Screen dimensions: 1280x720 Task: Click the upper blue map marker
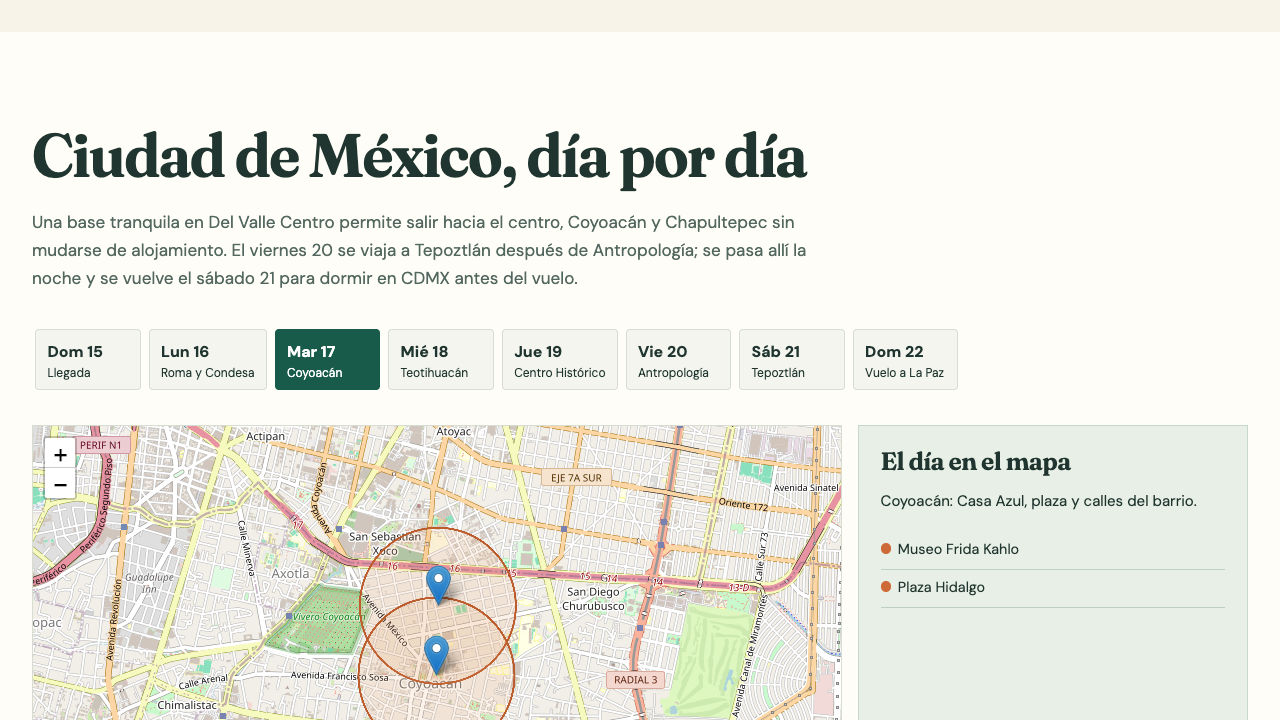point(438,585)
